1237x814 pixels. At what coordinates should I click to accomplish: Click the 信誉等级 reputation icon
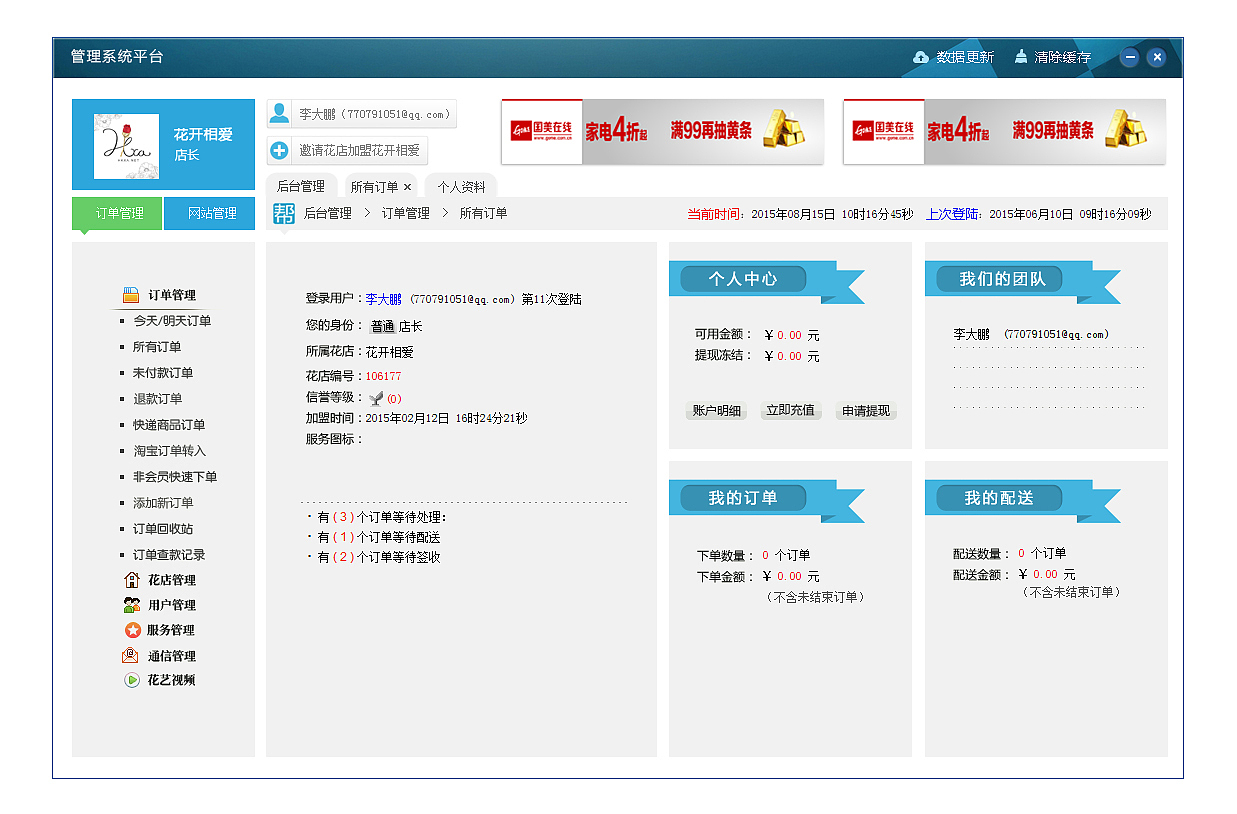pyautogui.click(x=376, y=398)
